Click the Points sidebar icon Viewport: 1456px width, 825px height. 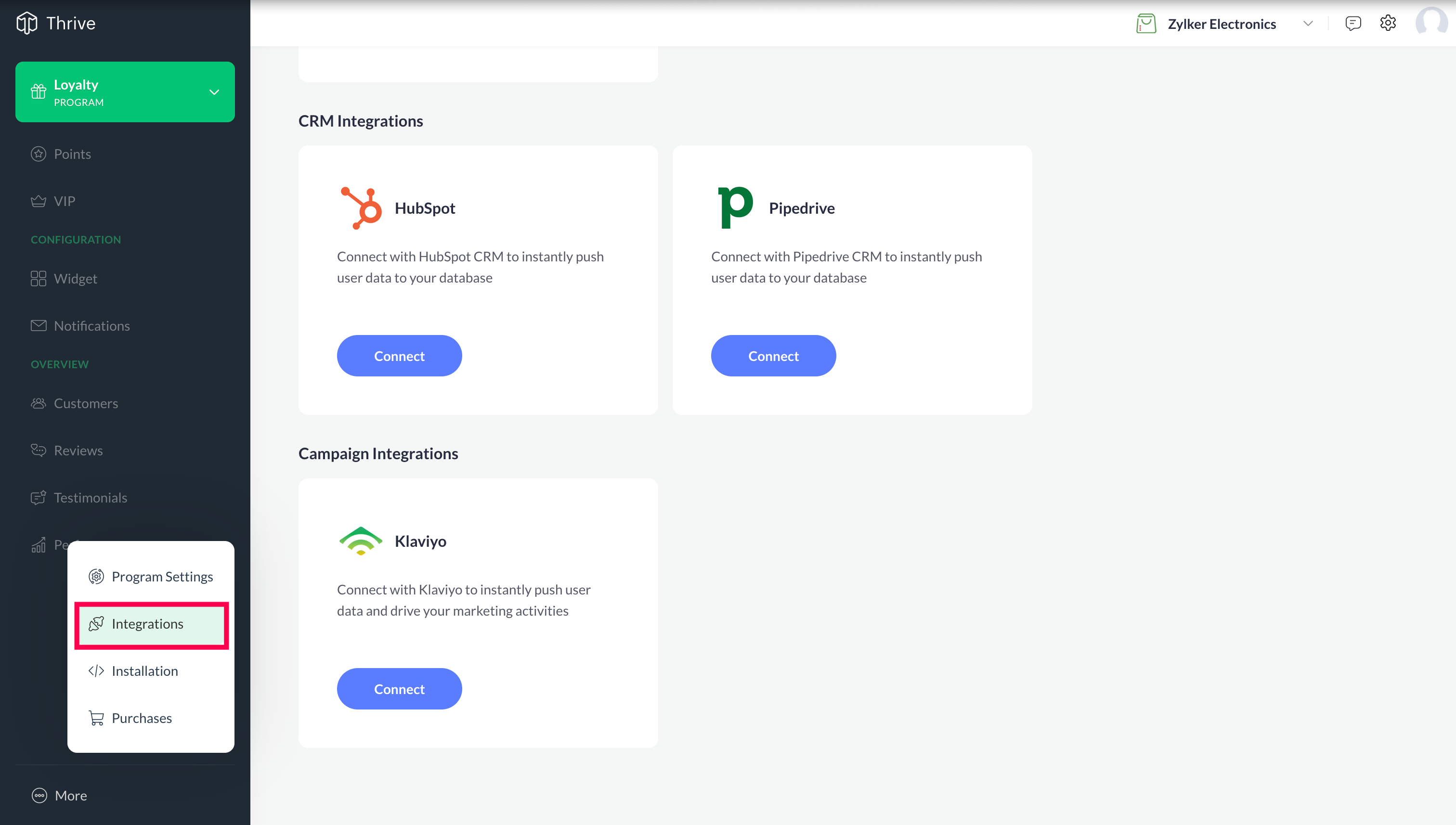[39, 153]
